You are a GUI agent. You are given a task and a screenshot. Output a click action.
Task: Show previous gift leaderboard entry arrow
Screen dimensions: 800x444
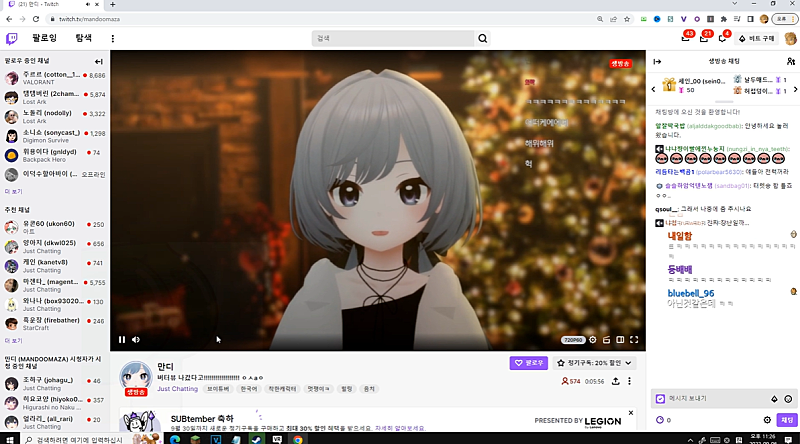pos(654,89)
